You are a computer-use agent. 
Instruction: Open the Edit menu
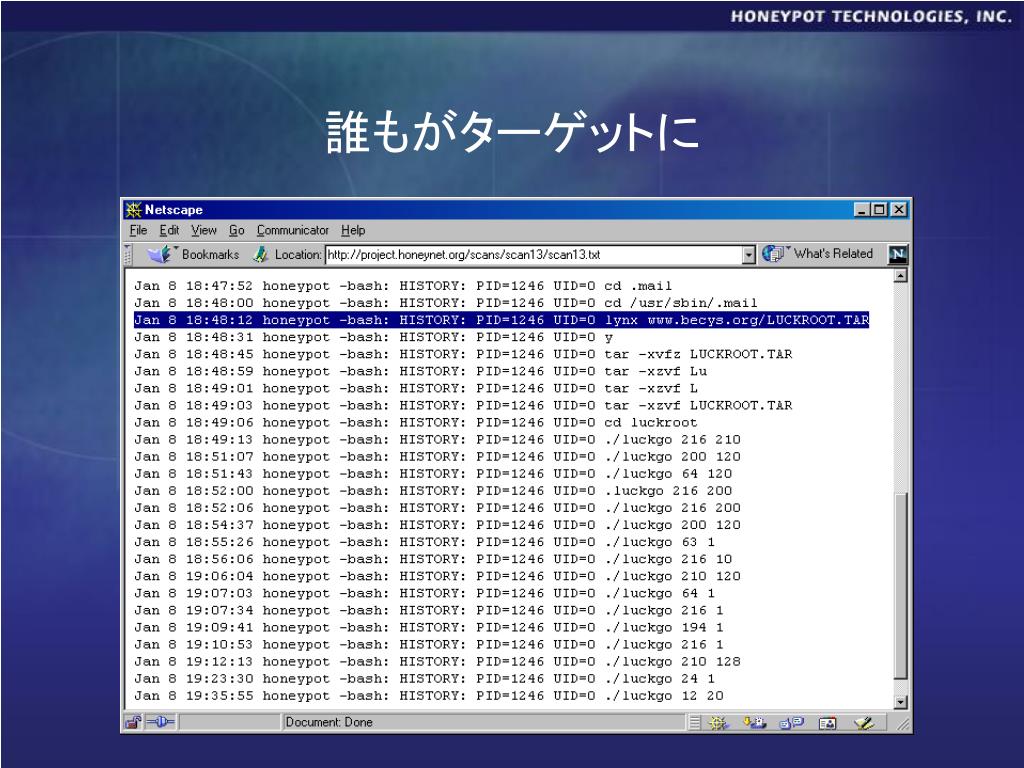coord(169,231)
